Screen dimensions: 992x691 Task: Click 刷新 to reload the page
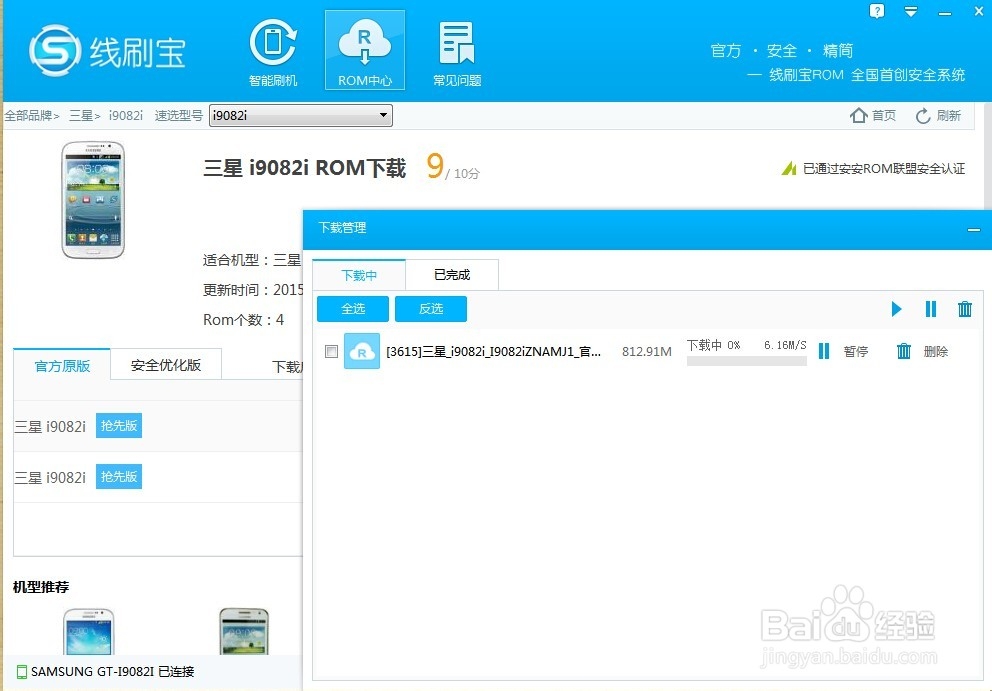point(938,116)
